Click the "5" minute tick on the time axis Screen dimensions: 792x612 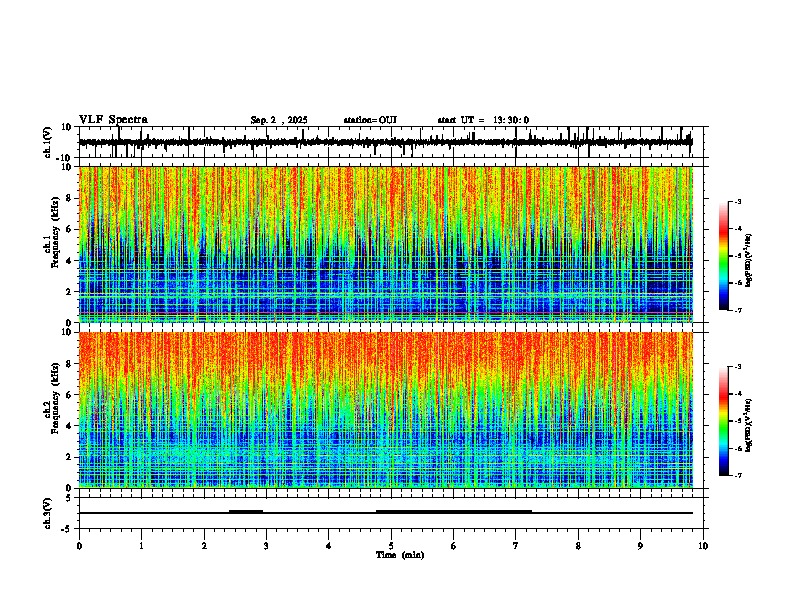click(x=391, y=546)
